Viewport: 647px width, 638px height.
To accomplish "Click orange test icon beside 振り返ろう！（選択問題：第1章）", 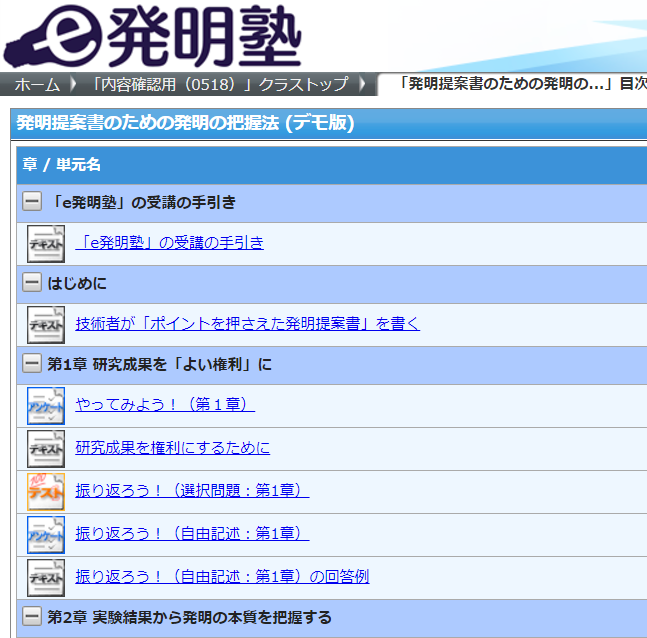I will click(46, 491).
